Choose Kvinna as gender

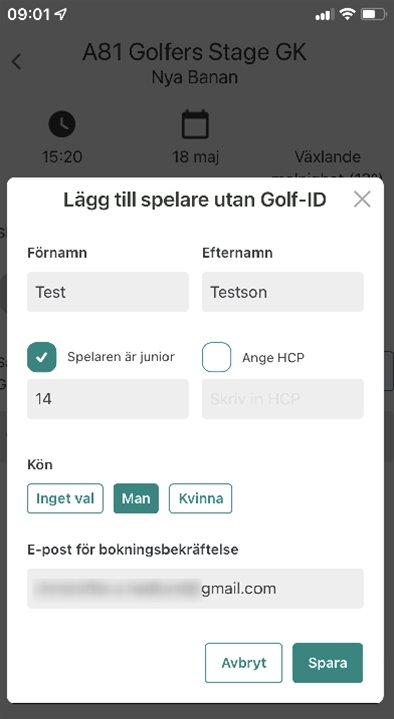pyautogui.click(x=200, y=498)
